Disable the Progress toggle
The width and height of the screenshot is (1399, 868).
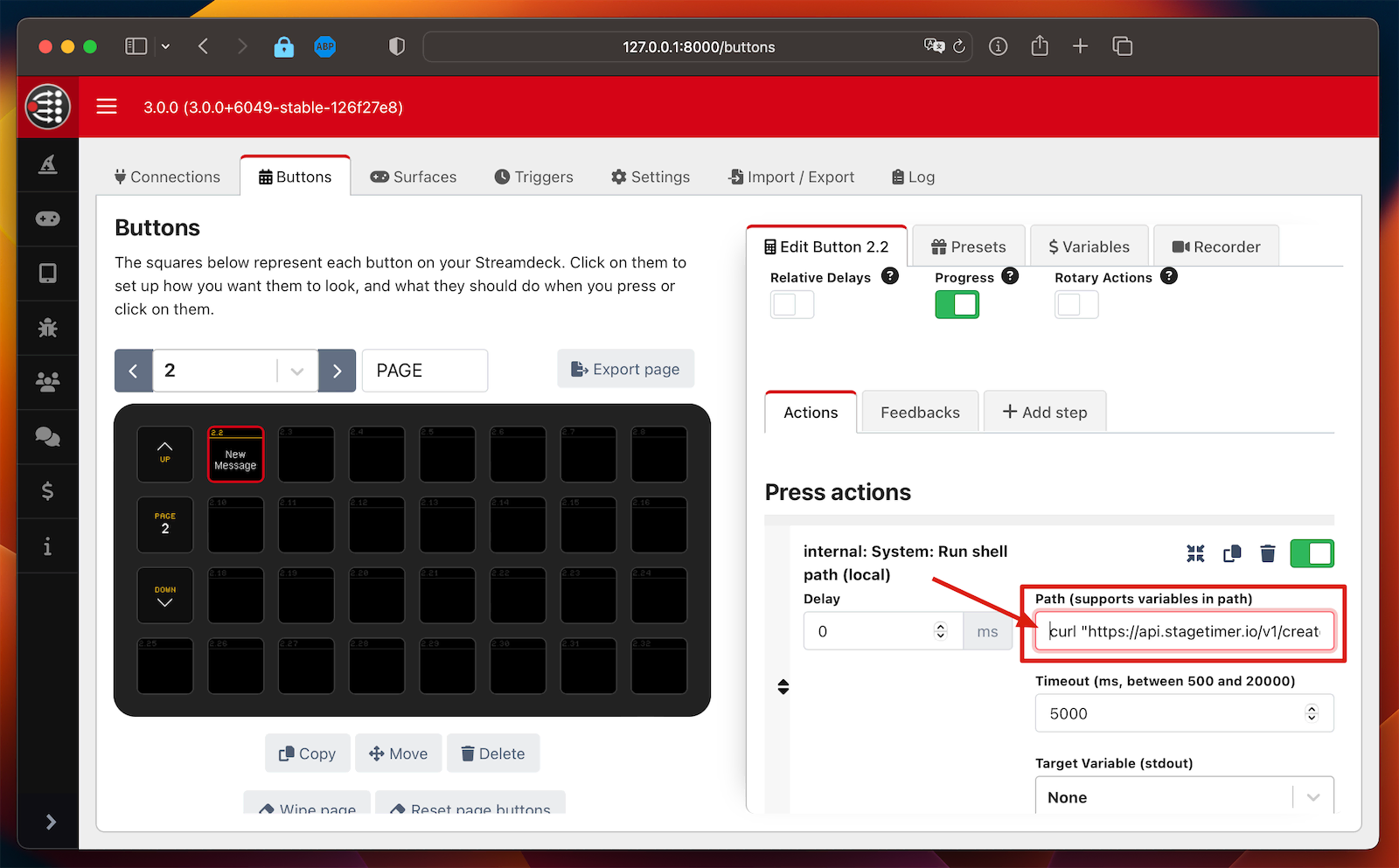957,304
